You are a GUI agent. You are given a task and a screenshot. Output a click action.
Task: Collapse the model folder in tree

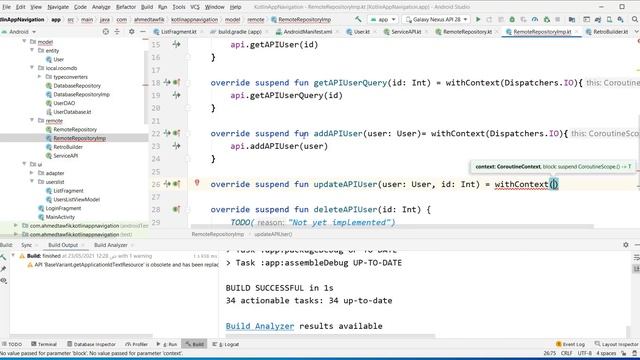24,42
